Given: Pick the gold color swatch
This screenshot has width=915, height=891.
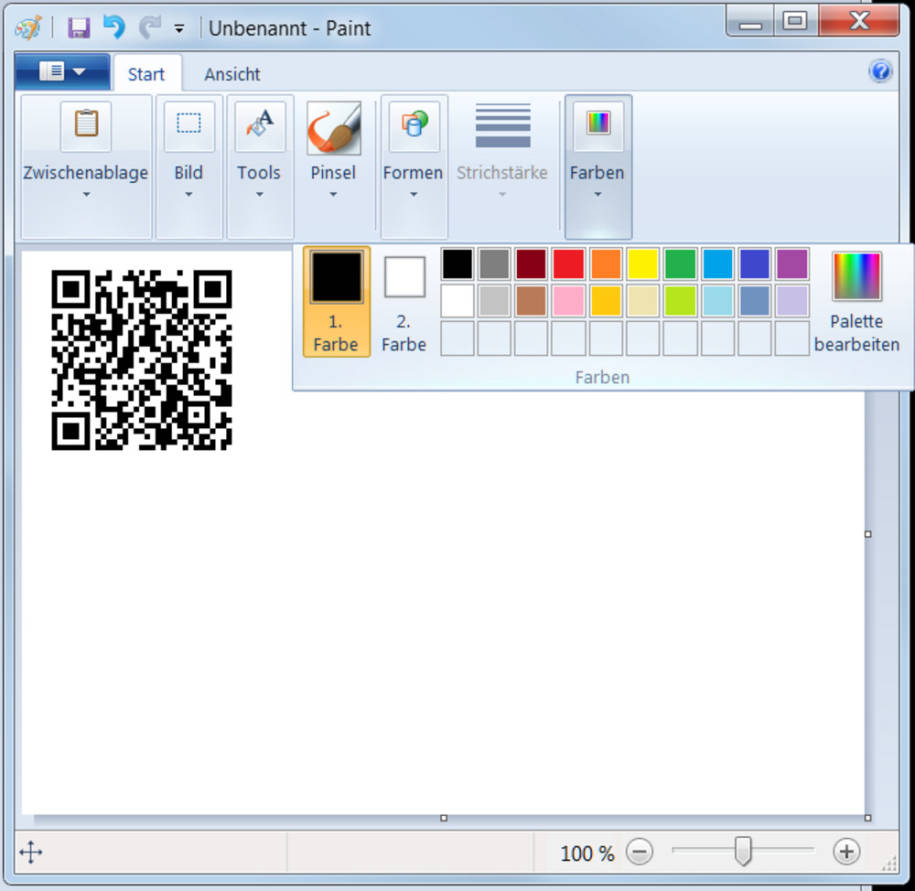Looking at the screenshot, I should [606, 301].
